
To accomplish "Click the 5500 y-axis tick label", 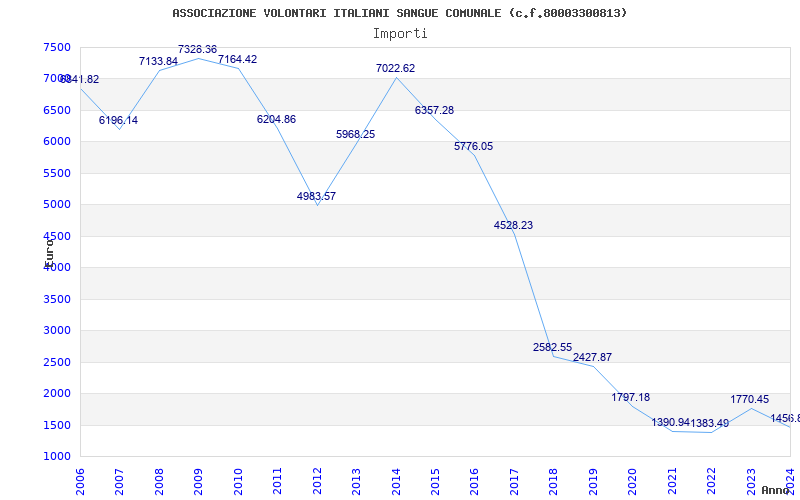I will pyautogui.click(x=57, y=173).
